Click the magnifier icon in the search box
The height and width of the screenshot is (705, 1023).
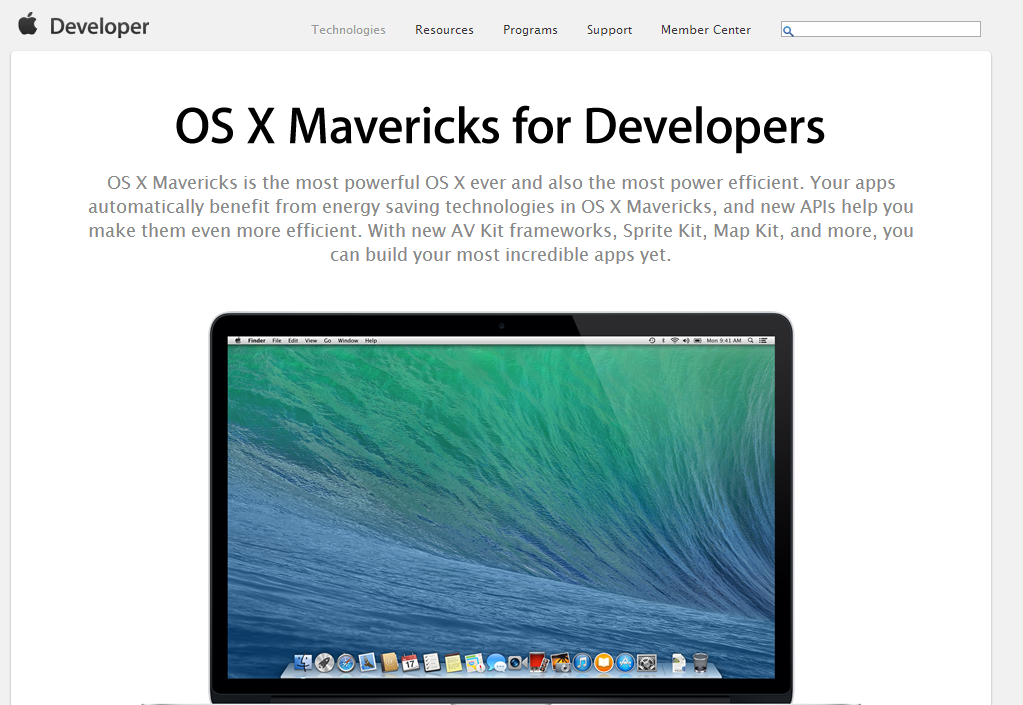pyautogui.click(x=788, y=31)
